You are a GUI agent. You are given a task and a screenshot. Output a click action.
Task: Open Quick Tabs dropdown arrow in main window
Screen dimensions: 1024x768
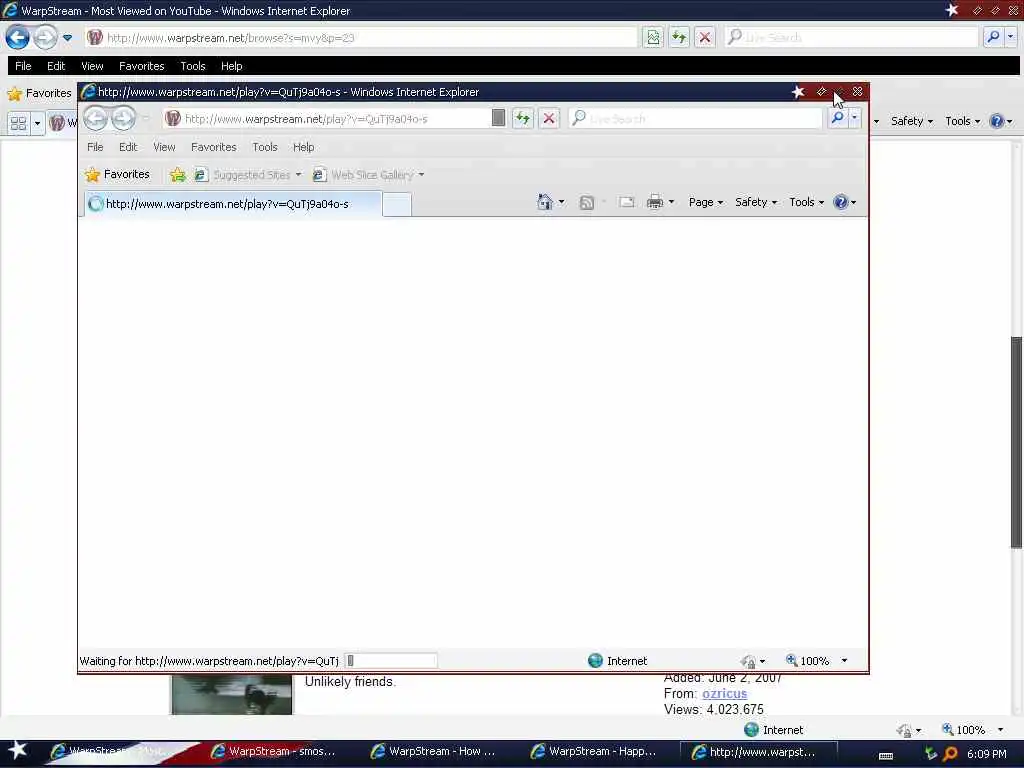pyautogui.click(x=37, y=123)
